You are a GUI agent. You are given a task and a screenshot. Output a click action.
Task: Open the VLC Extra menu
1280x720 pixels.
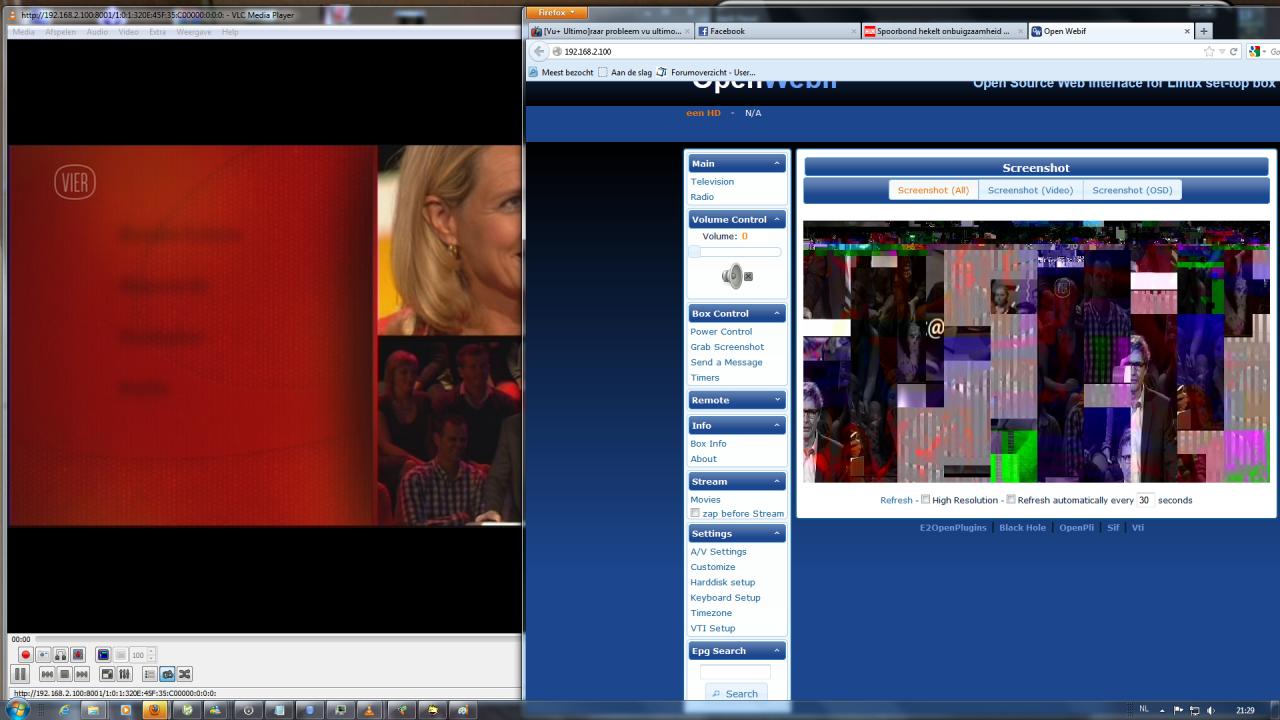tap(158, 32)
